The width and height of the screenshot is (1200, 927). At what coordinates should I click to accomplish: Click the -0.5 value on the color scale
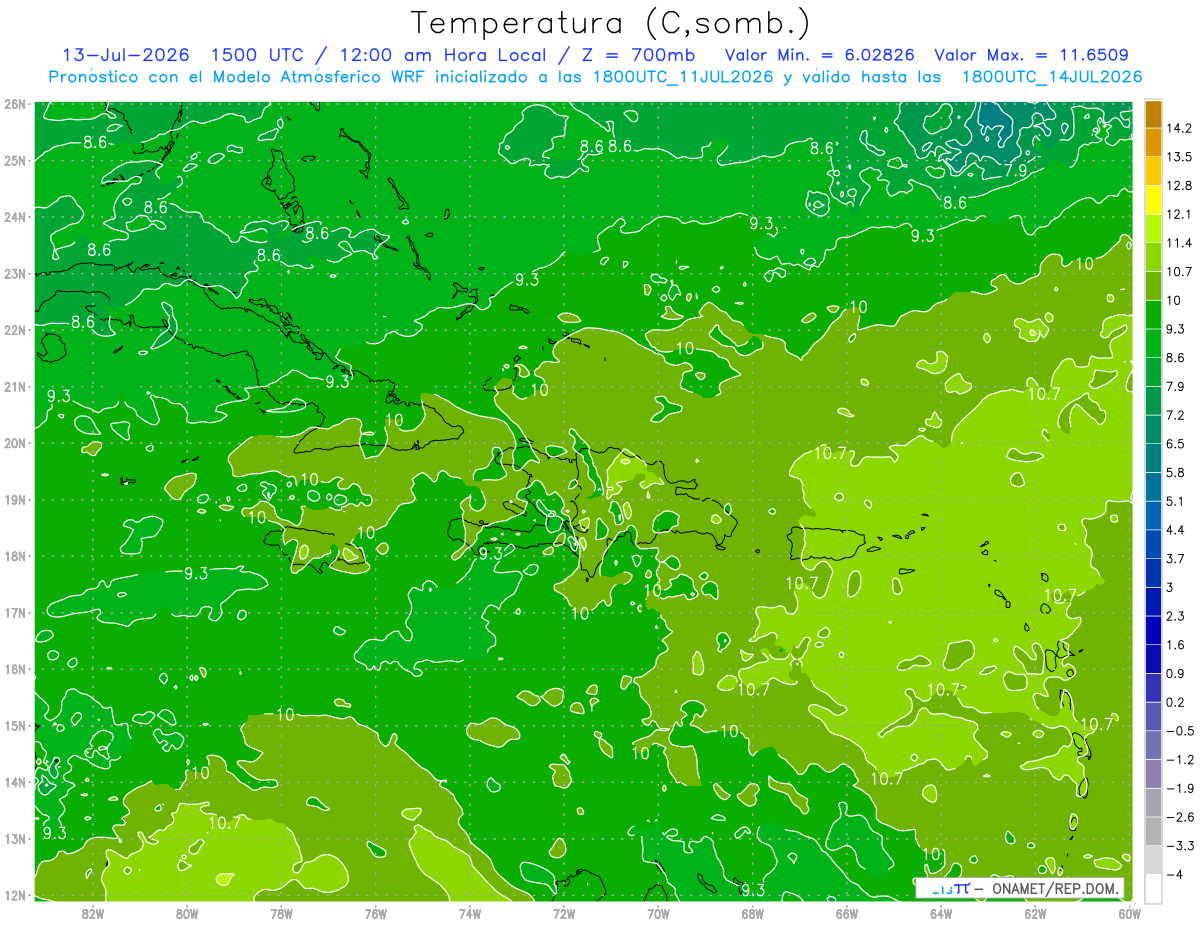click(1180, 731)
